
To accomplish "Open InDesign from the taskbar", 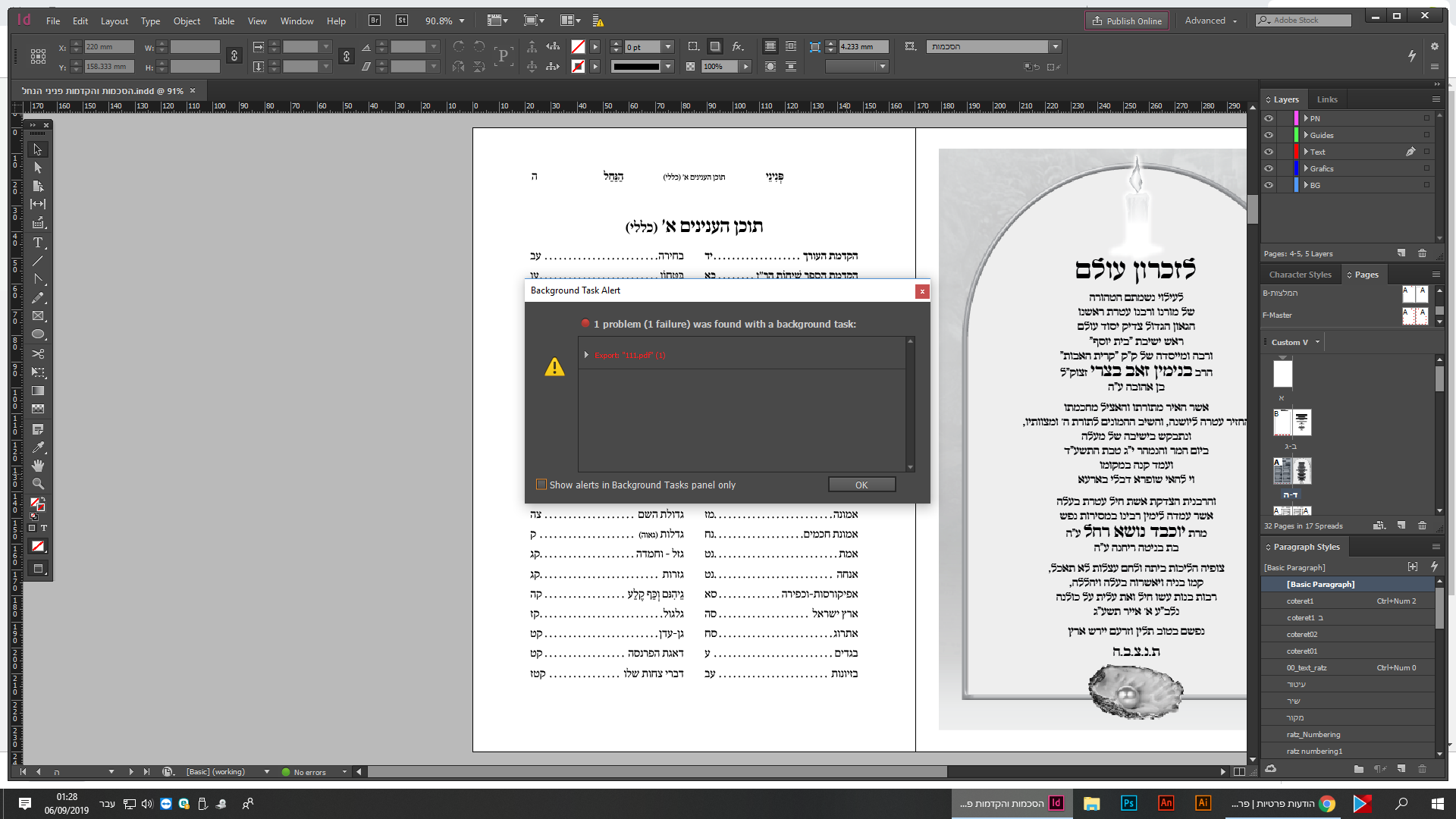I will pyautogui.click(x=1056, y=803).
